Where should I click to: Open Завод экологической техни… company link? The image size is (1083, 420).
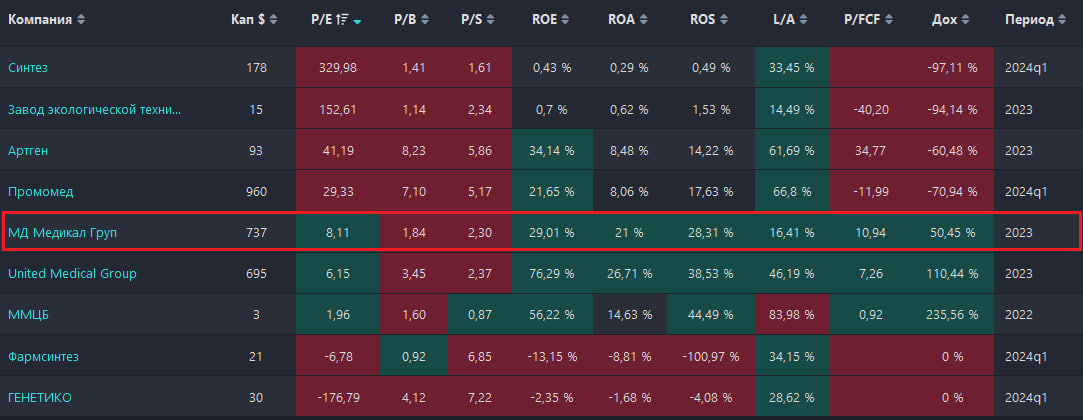click(95, 109)
